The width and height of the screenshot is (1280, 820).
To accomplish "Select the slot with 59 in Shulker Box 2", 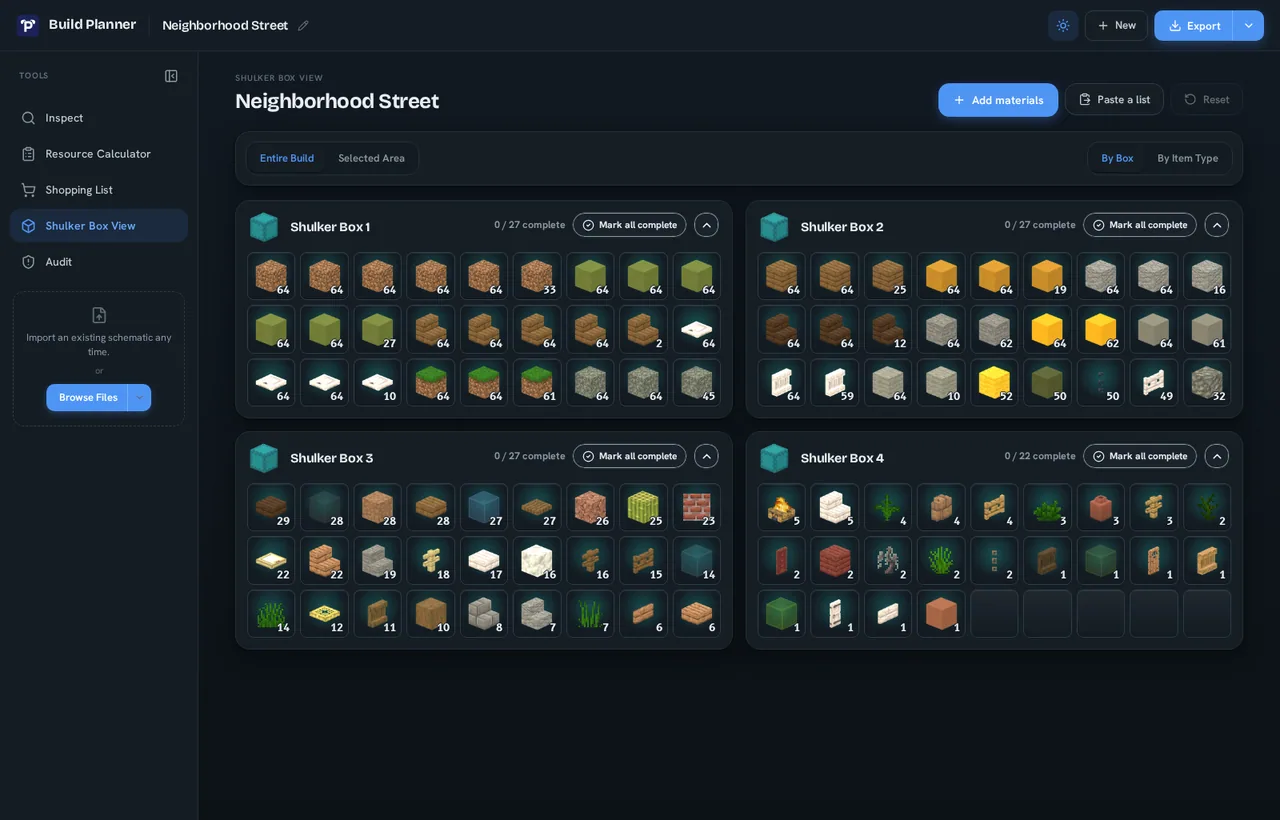I will pyautogui.click(x=835, y=382).
